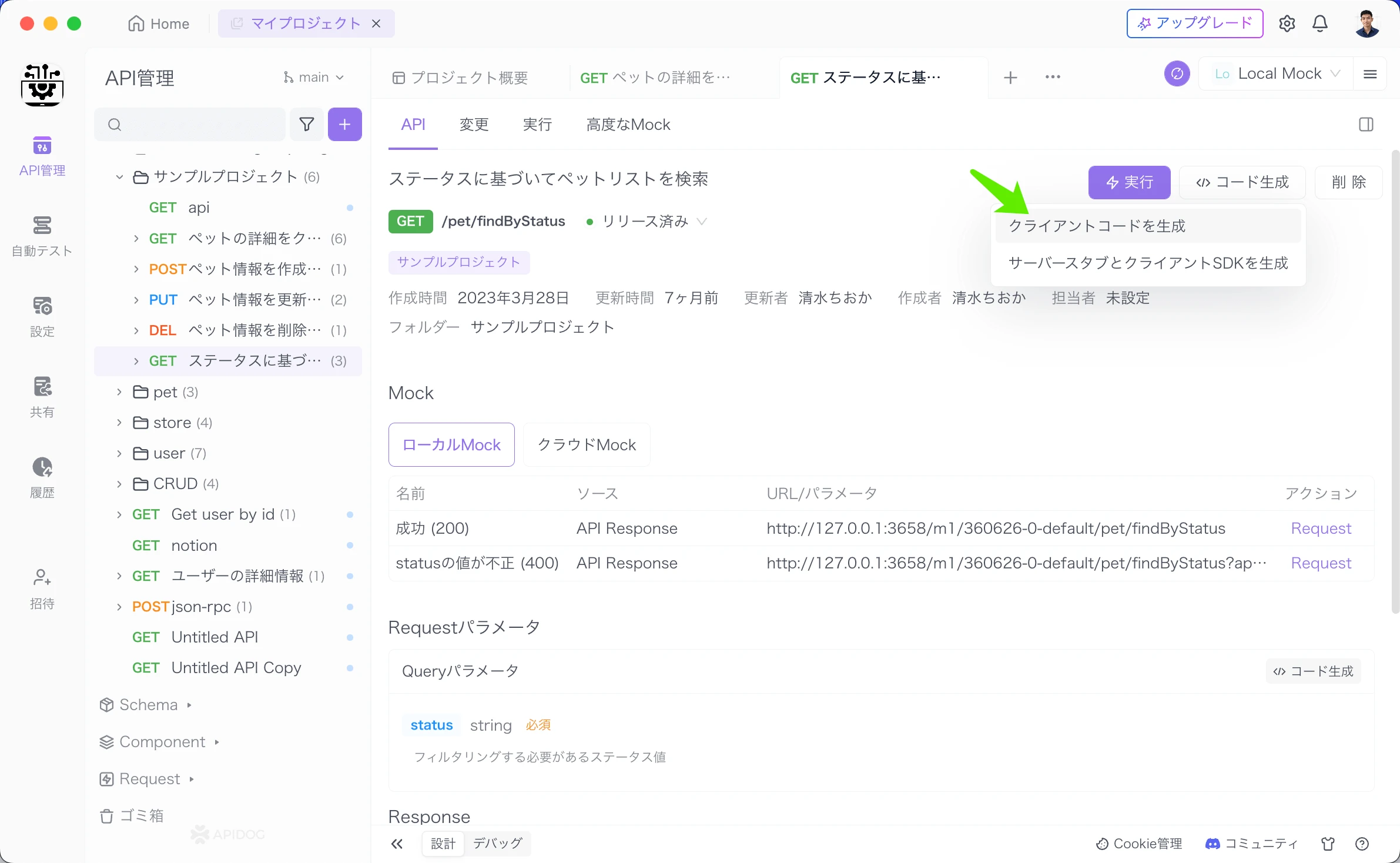Open the 自動テスト sidebar section
1400x863 pixels.
point(42,236)
